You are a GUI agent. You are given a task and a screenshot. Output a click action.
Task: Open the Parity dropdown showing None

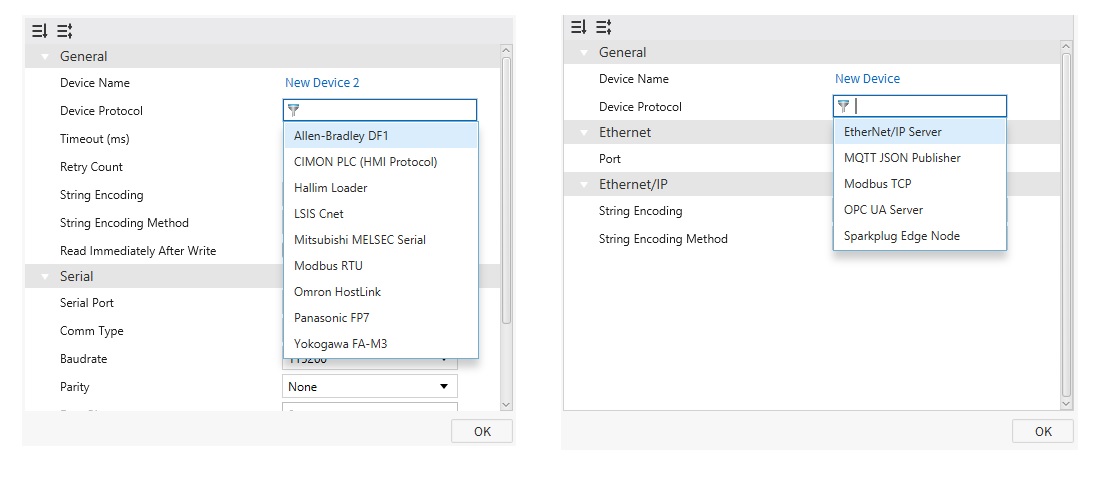pyautogui.click(x=369, y=387)
